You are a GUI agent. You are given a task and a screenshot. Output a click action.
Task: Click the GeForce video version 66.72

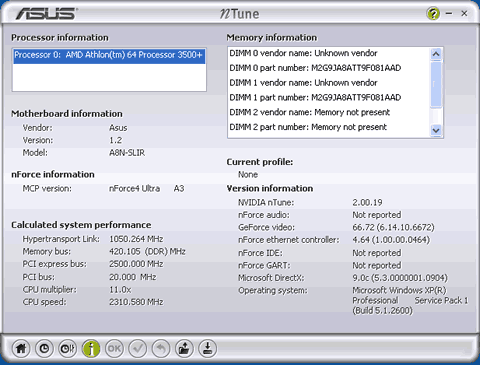pyautogui.click(x=393, y=227)
